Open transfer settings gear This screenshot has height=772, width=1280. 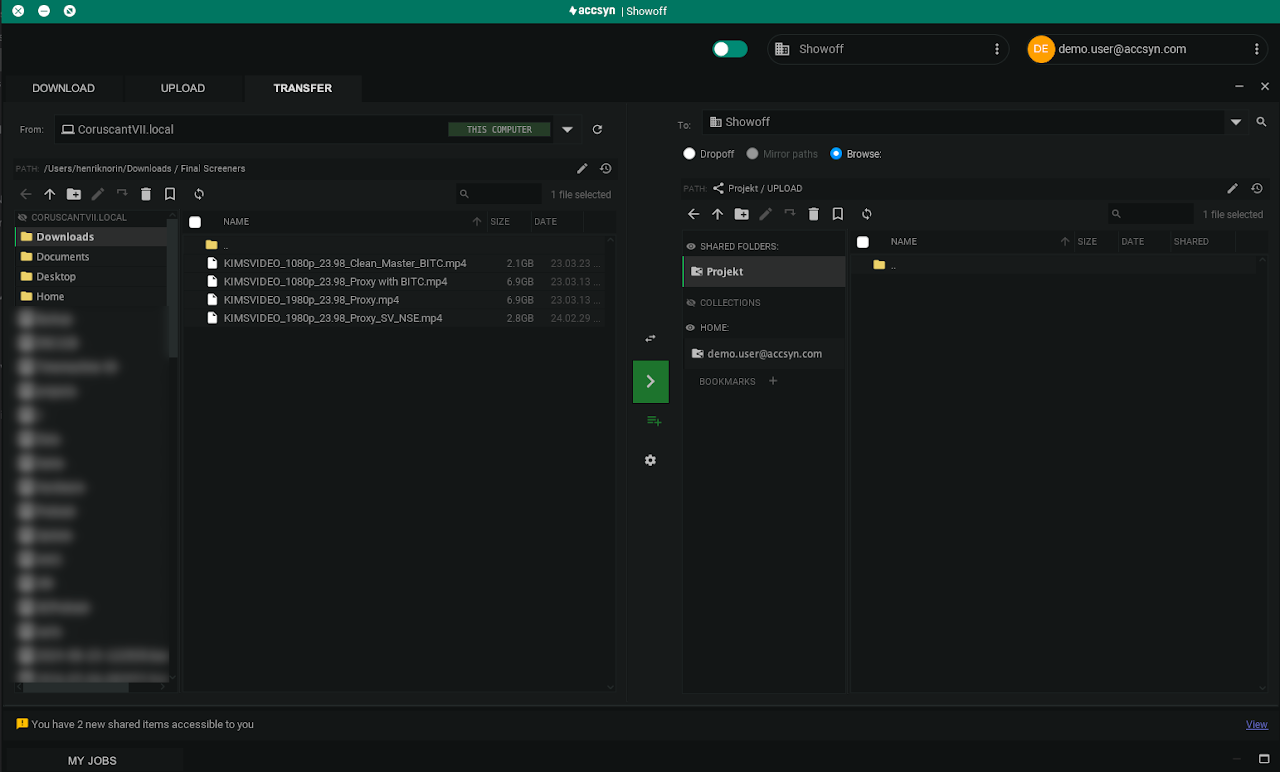650,460
